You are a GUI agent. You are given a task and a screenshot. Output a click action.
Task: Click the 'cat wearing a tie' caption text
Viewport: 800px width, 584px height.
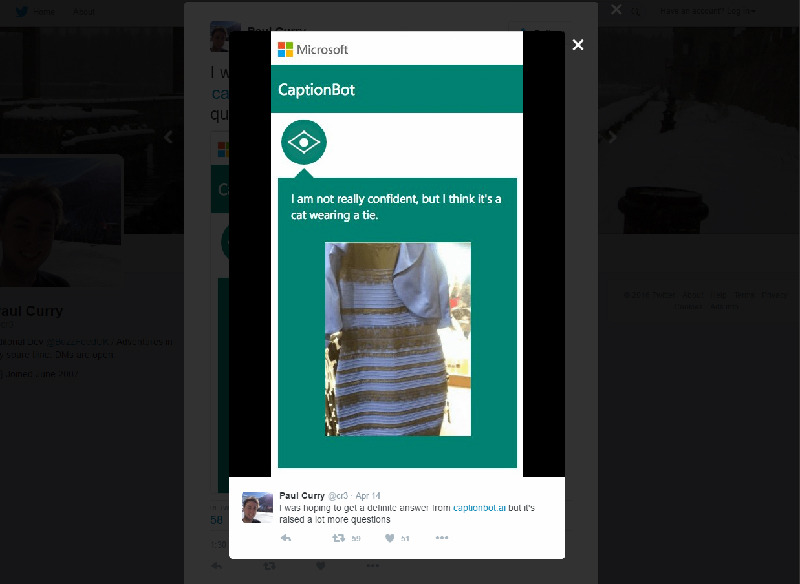(x=334, y=215)
